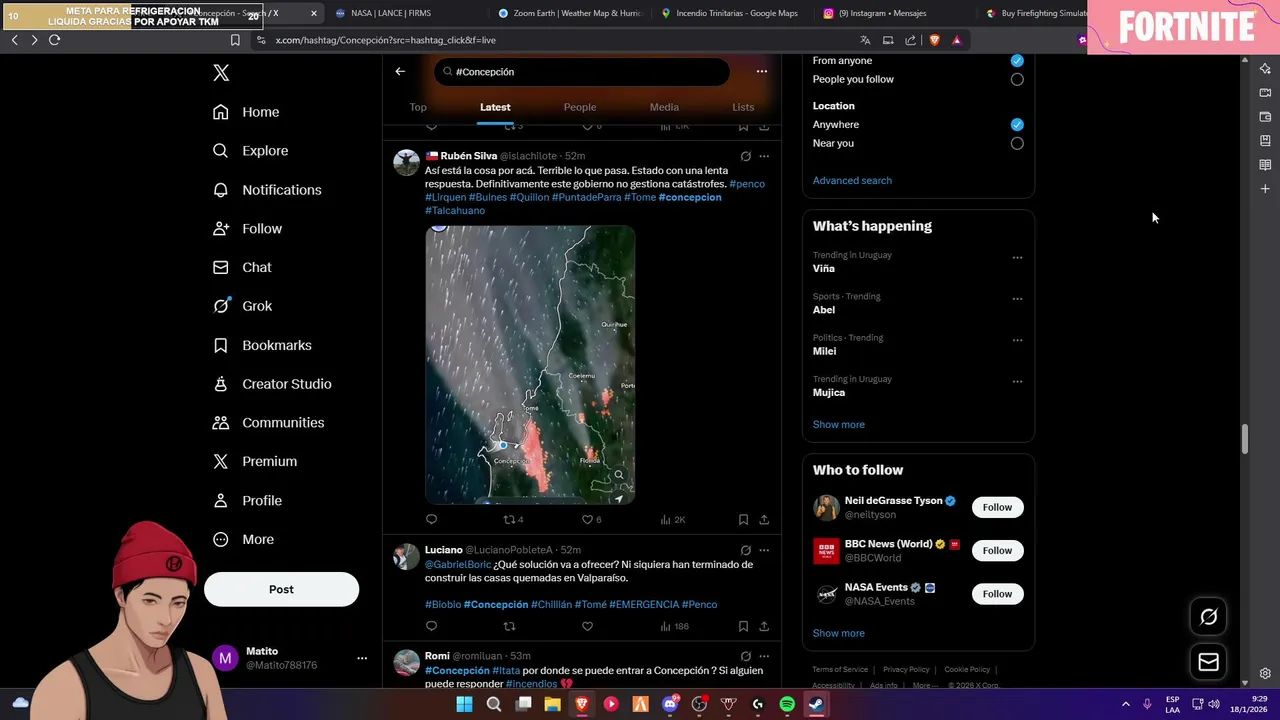Open the @GabrielBoric mention link
This screenshot has height=720, width=1280.
click(458, 564)
